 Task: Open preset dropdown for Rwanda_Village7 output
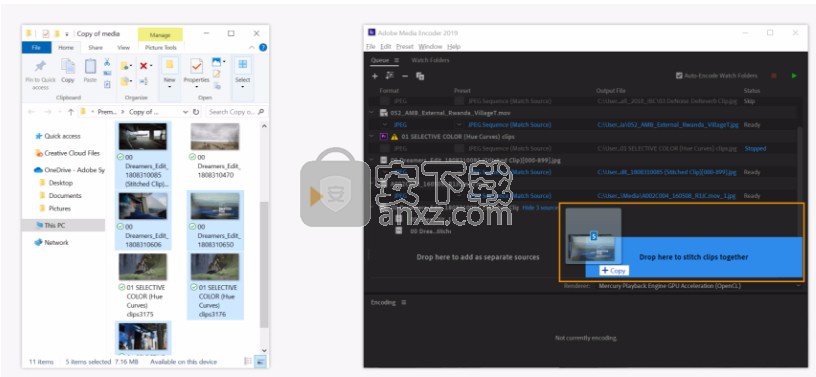pyautogui.click(x=460, y=125)
